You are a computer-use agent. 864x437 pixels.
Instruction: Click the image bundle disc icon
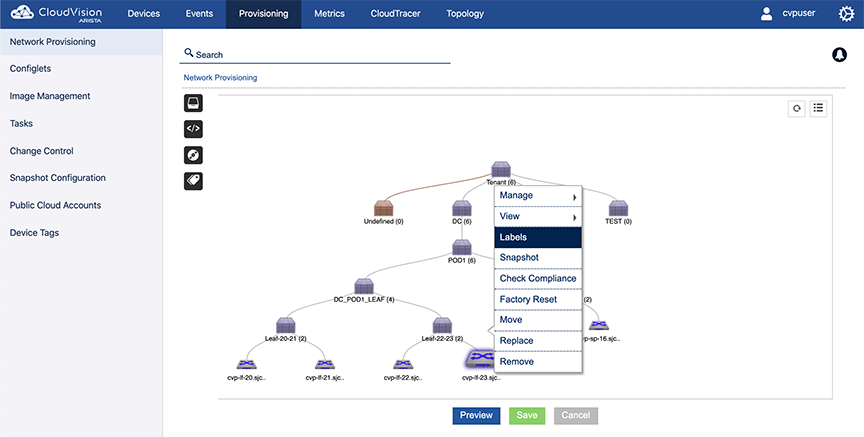pyautogui.click(x=193, y=155)
